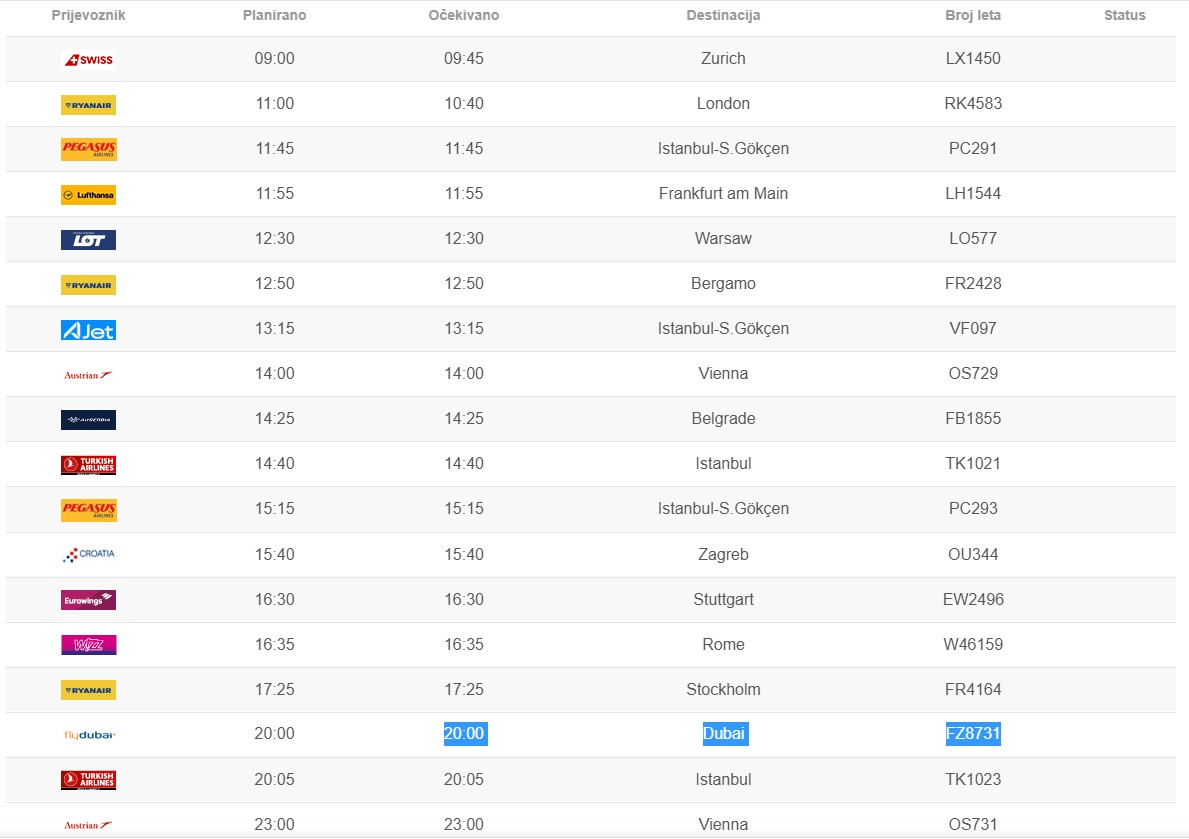This screenshot has height=839, width=1189.
Task: Select the LOT airline logo
Action: pos(88,240)
